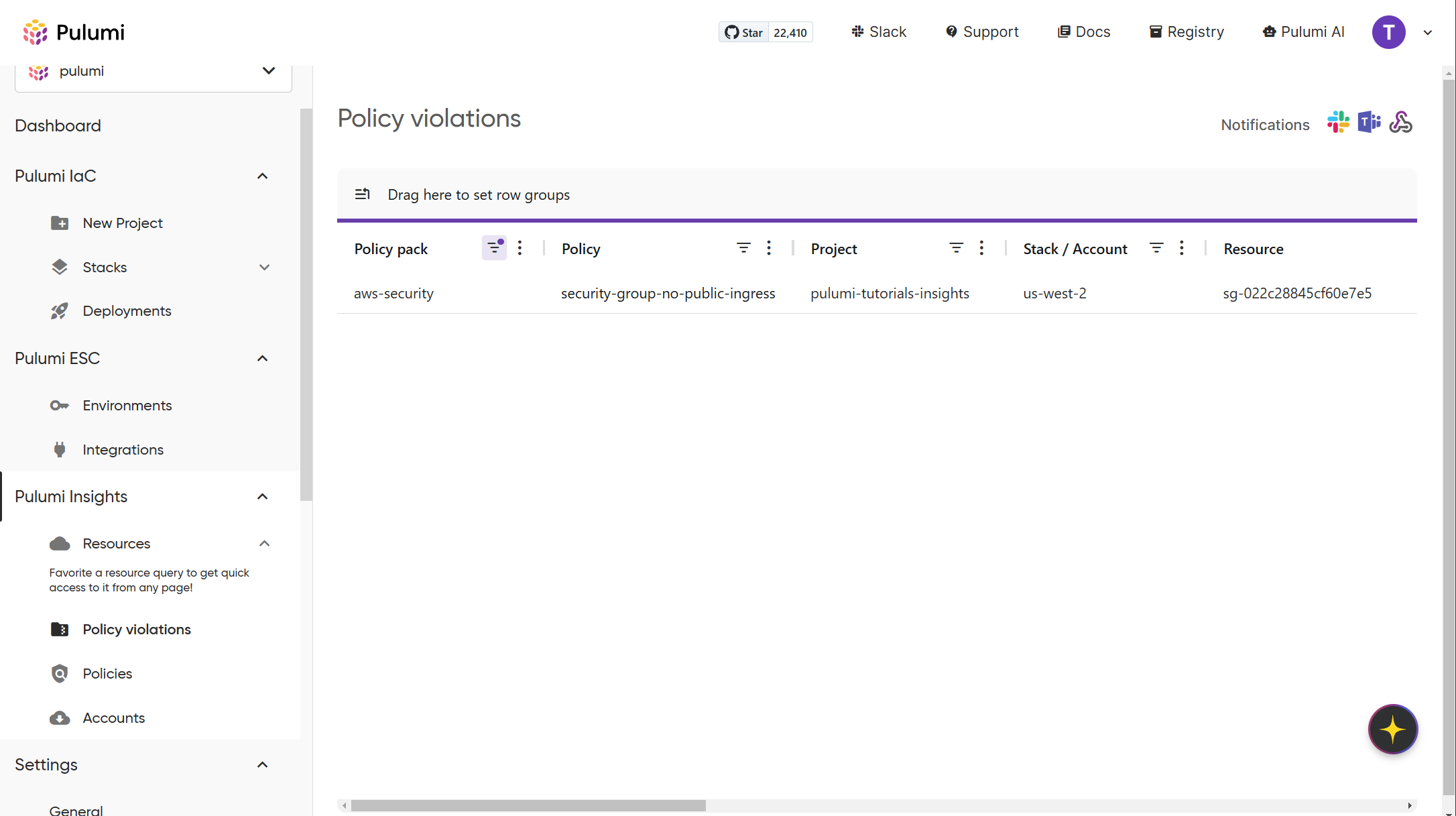1456x816 pixels.
Task: Collapse the Pulumi IaC section
Action: click(x=262, y=176)
